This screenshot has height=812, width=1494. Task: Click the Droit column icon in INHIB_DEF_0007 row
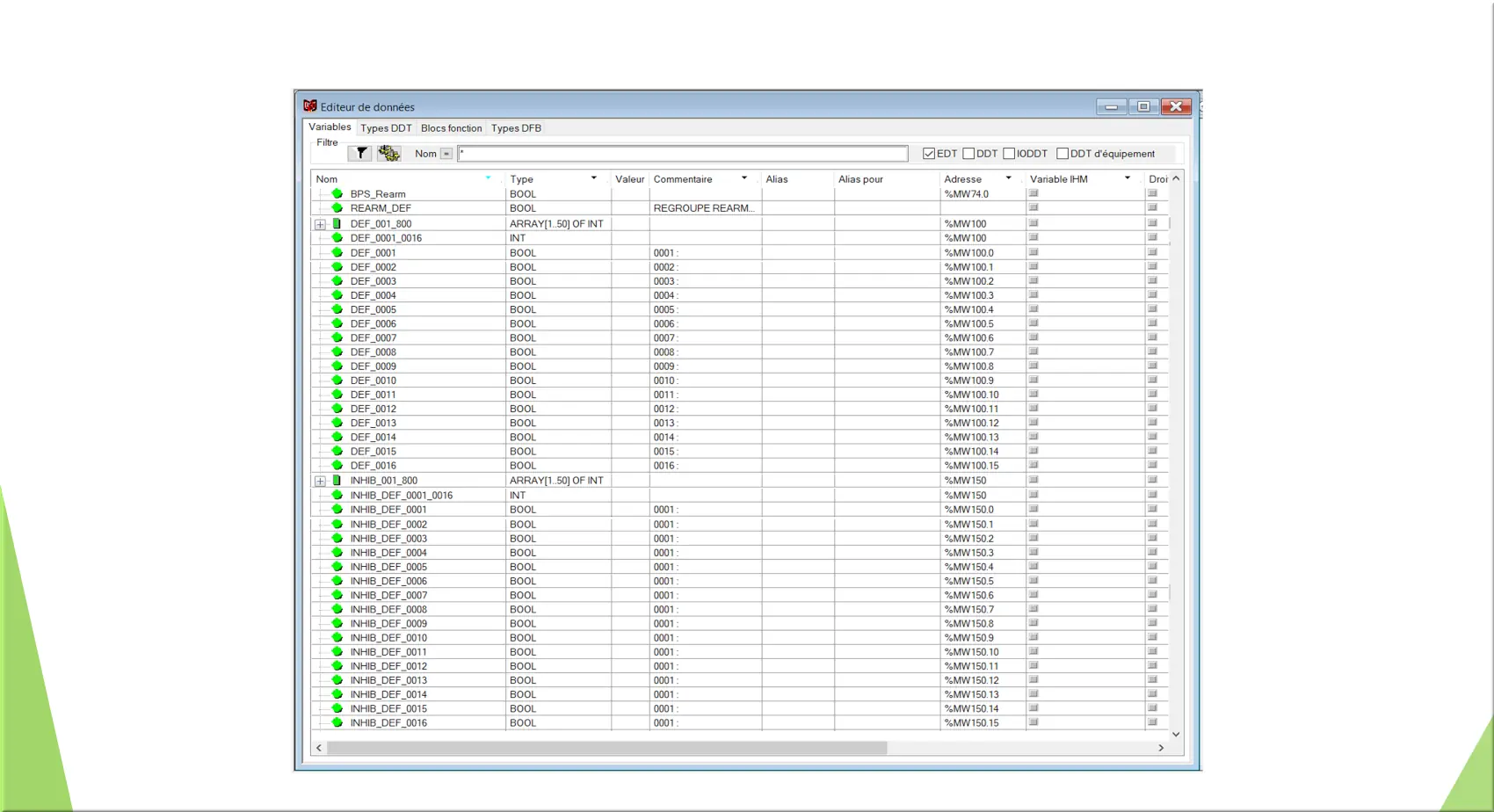coord(1152,594)
